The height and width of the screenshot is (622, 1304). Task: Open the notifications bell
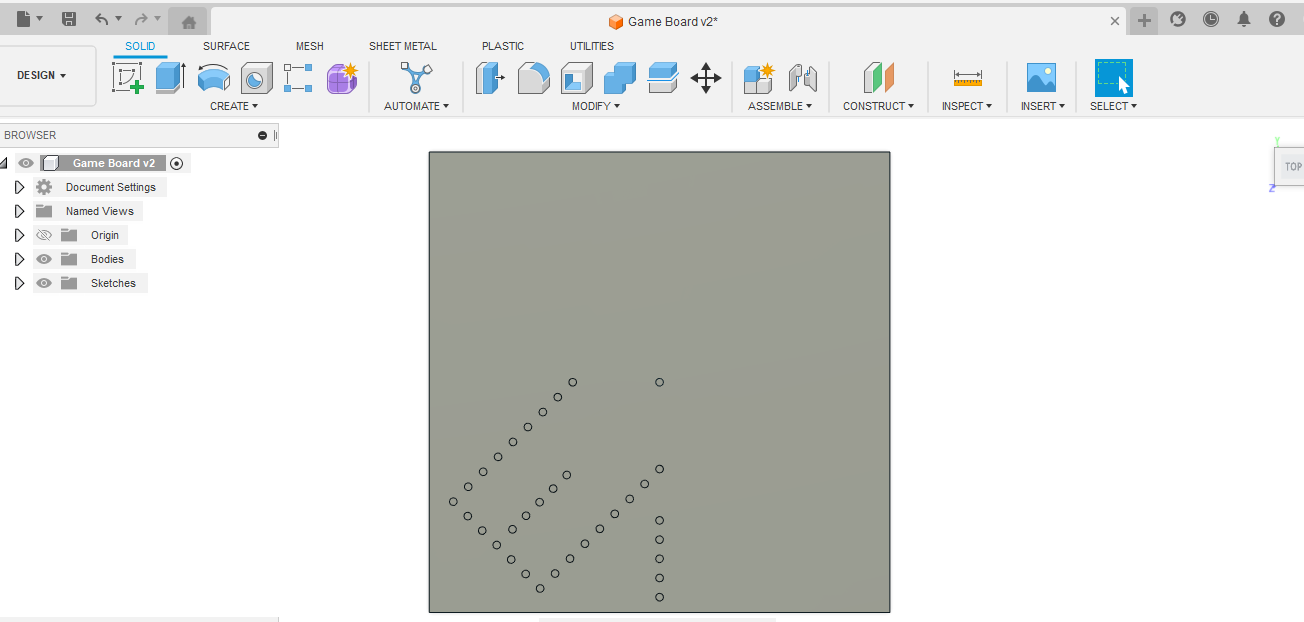1244,19
